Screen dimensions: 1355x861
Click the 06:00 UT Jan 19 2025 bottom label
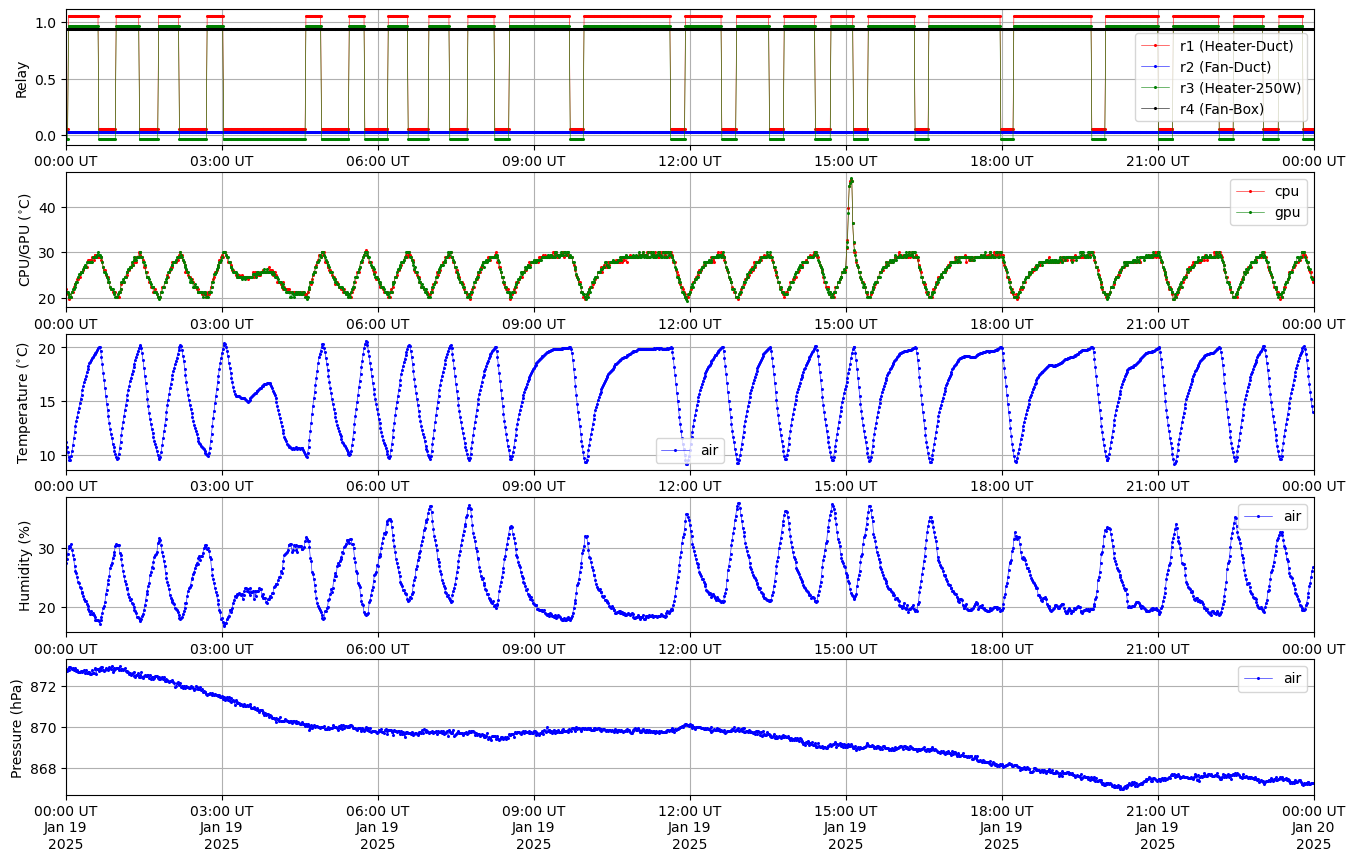click(378, 827)
